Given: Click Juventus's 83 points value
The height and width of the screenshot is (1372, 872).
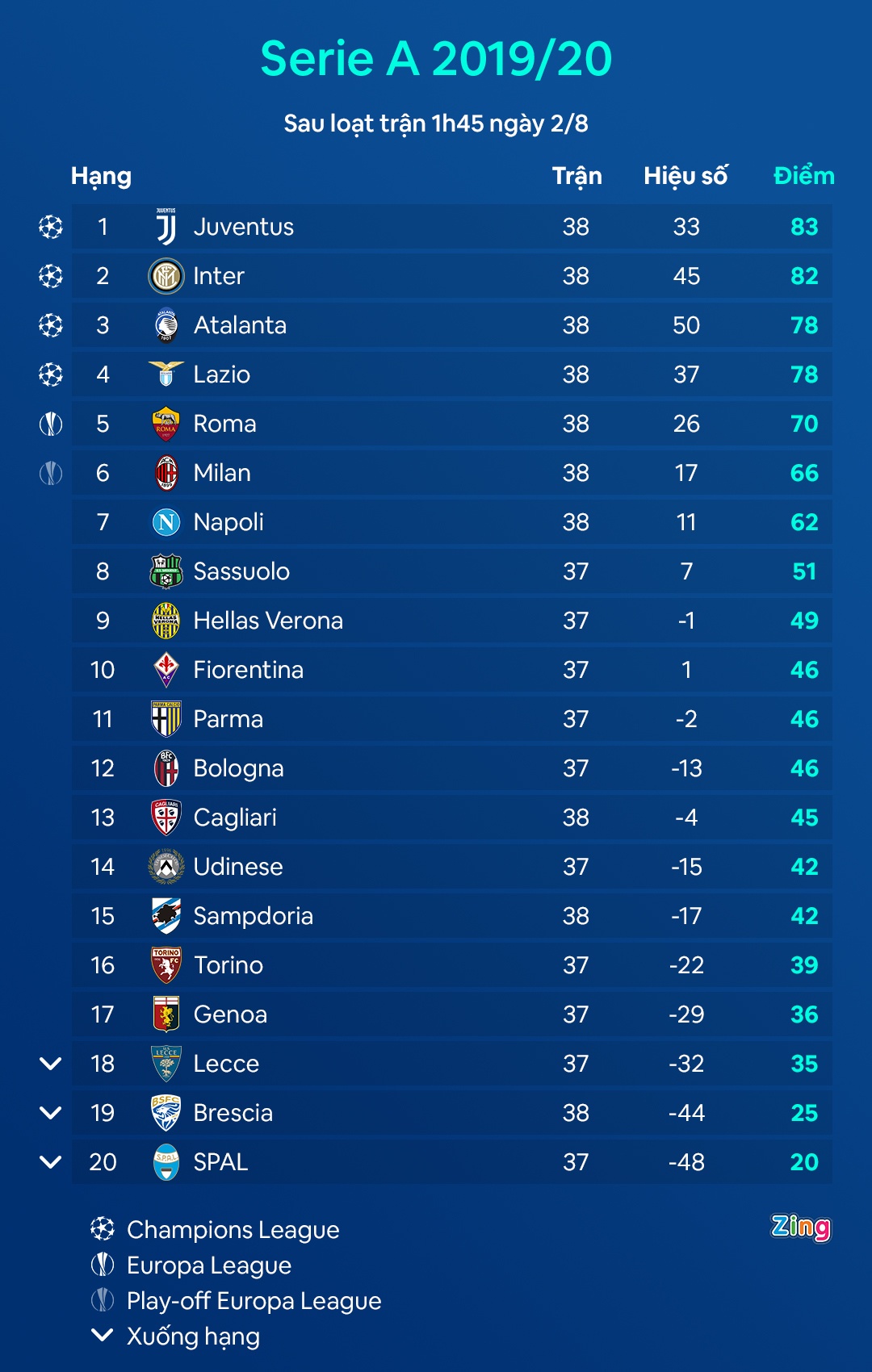Looking at the screenshot, I should coord(804,227).
